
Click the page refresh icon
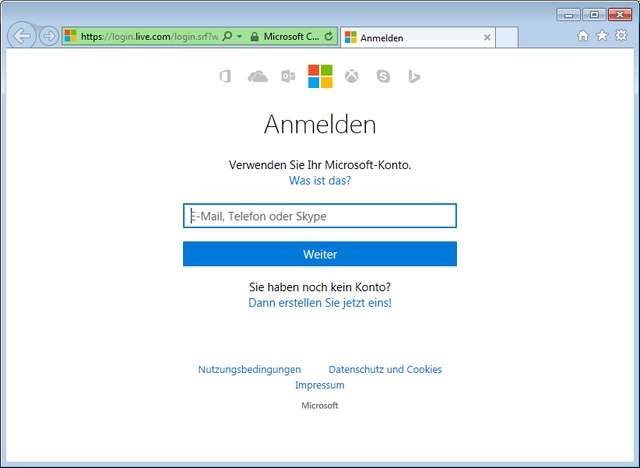click(328, 37)
